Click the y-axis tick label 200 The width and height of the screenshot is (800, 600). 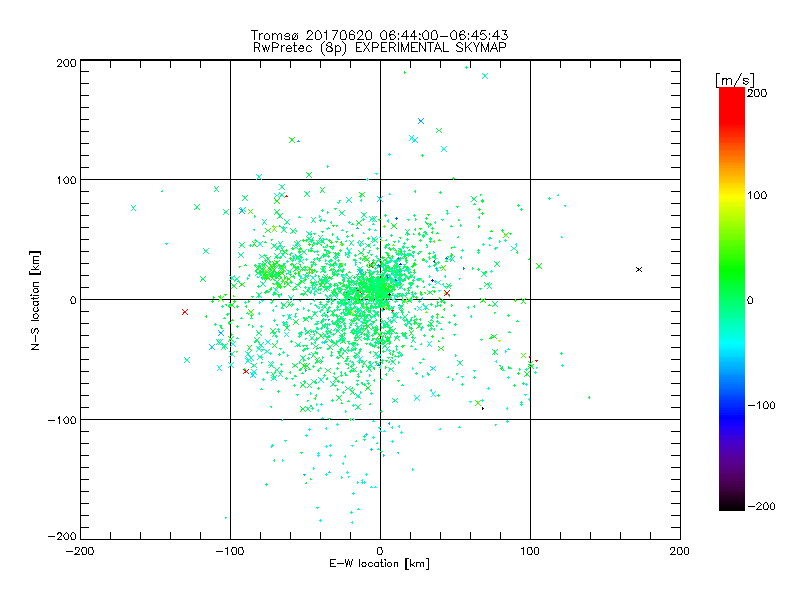(66, 63)
